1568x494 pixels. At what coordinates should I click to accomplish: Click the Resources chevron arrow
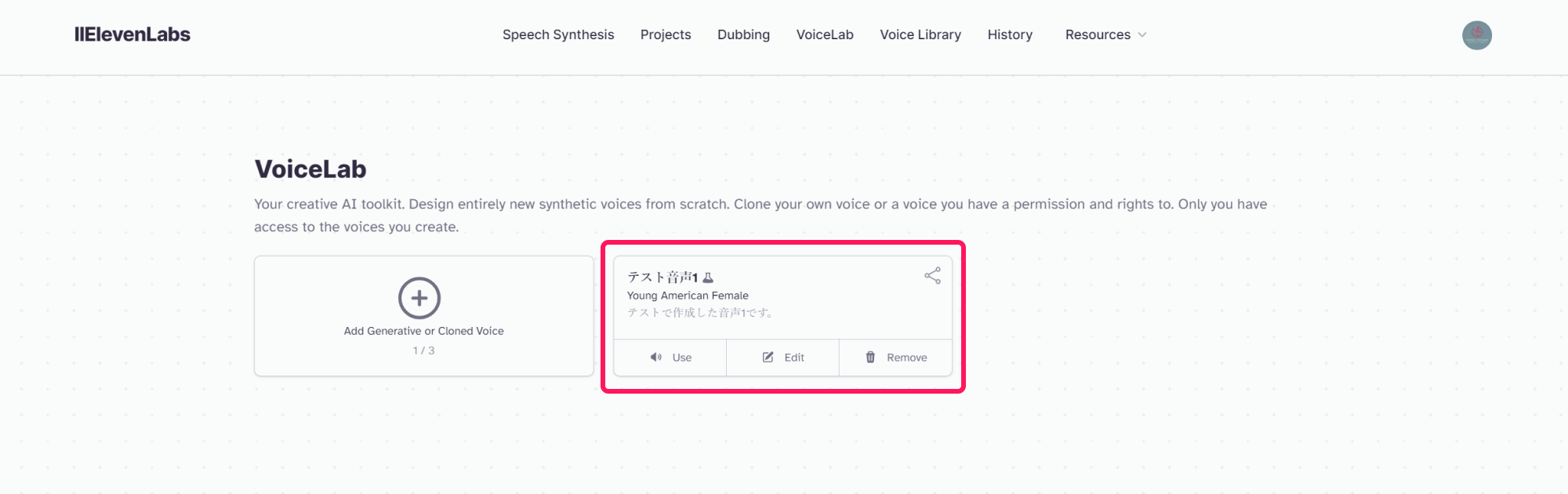click(1142, 35)
